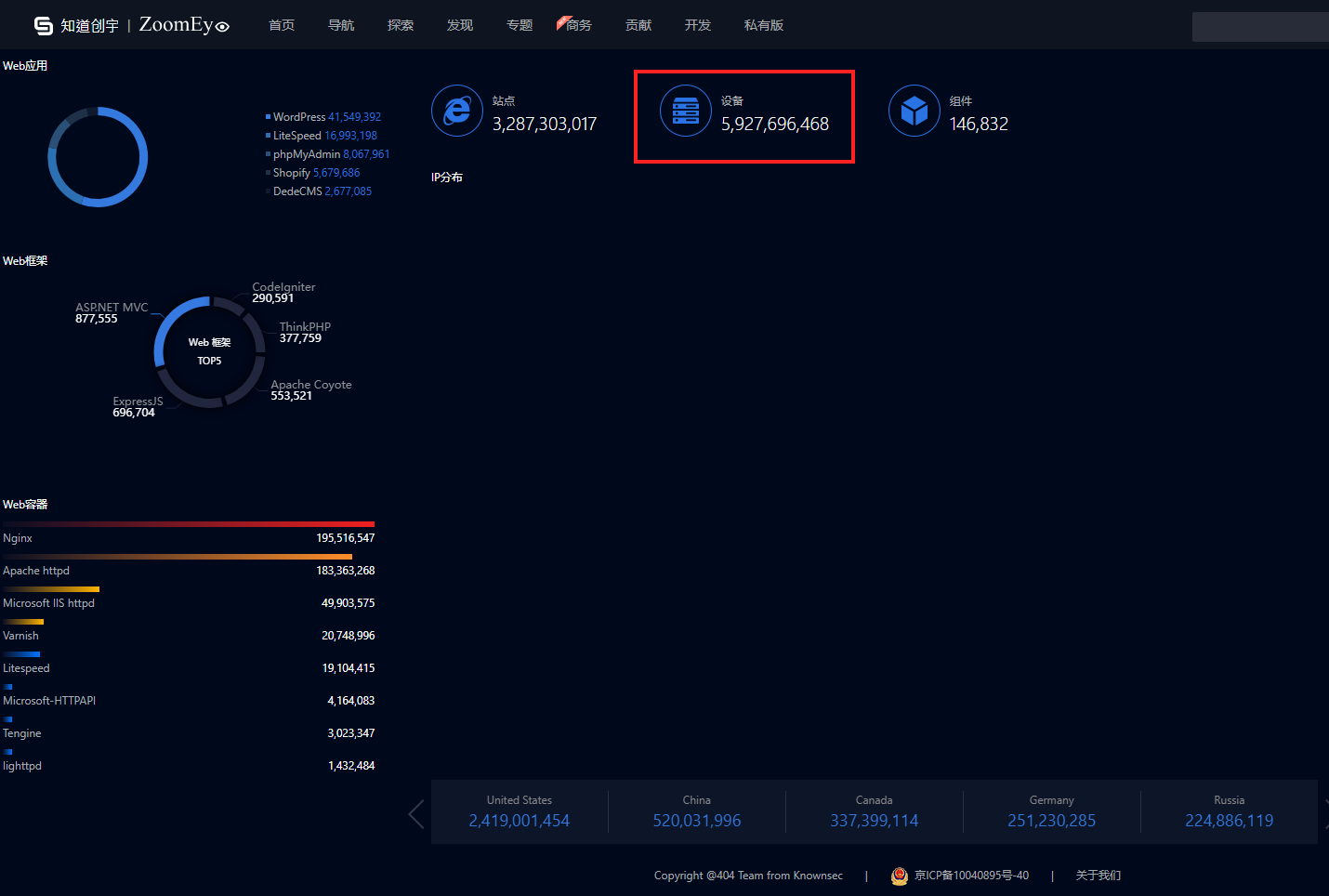Select the Microsoft IIS httpd row label
Image resolution: width=1329 pixels, height=896 pixels.
click(48, 603)
